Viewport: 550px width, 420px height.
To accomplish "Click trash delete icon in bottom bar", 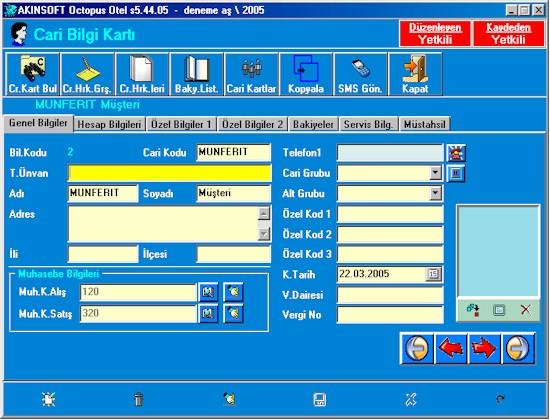I will point(139,399).
